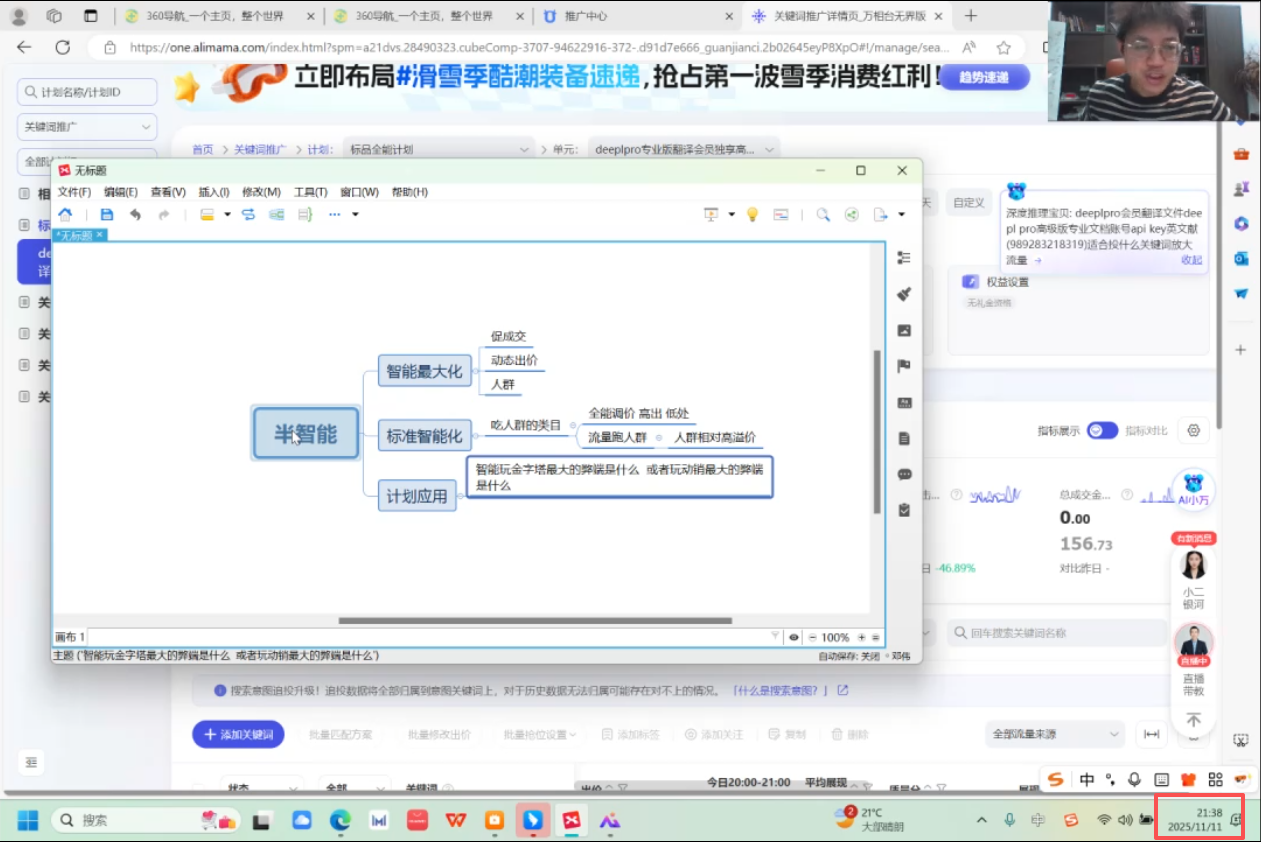The image size is (1261, 842).
Task: Open the comments bubble panel in sidebar
Action: 904,474
